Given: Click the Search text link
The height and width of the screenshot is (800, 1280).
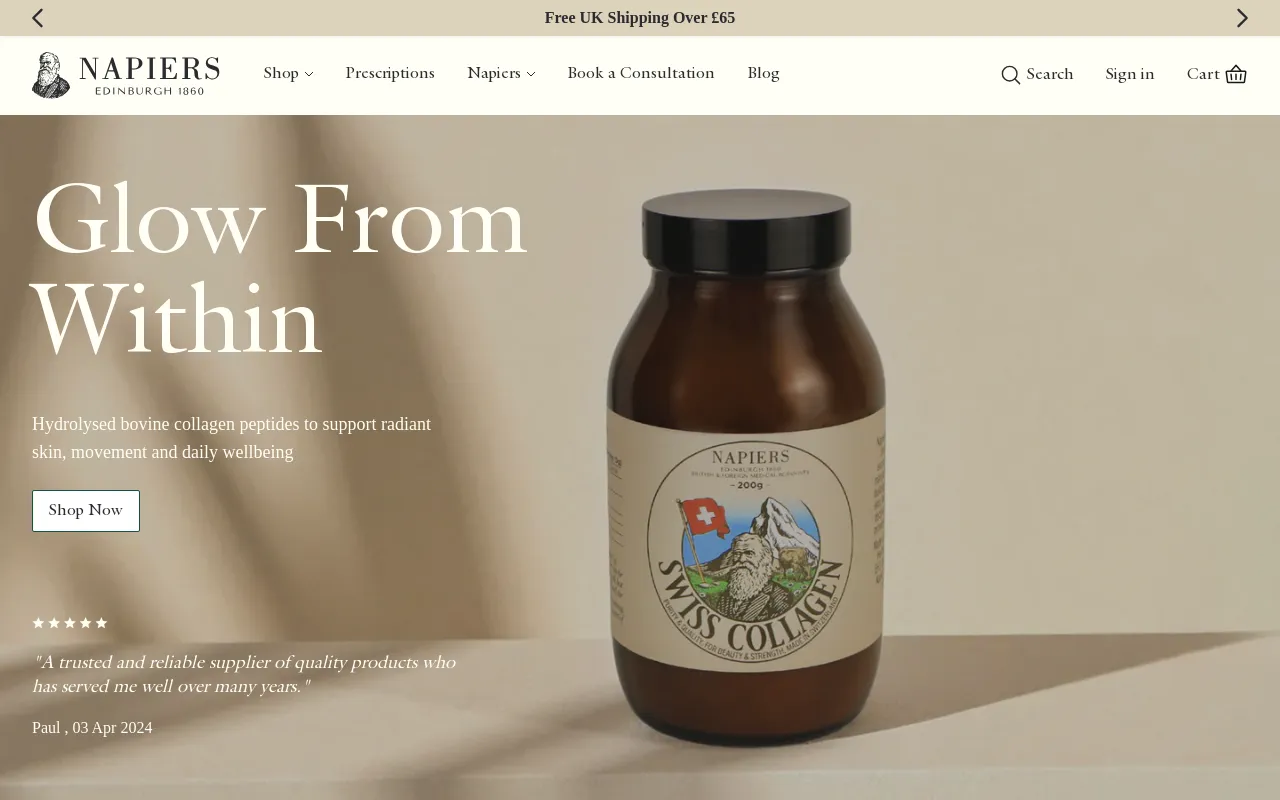Looking at the screenshot, I should [x=1050, y=74].
